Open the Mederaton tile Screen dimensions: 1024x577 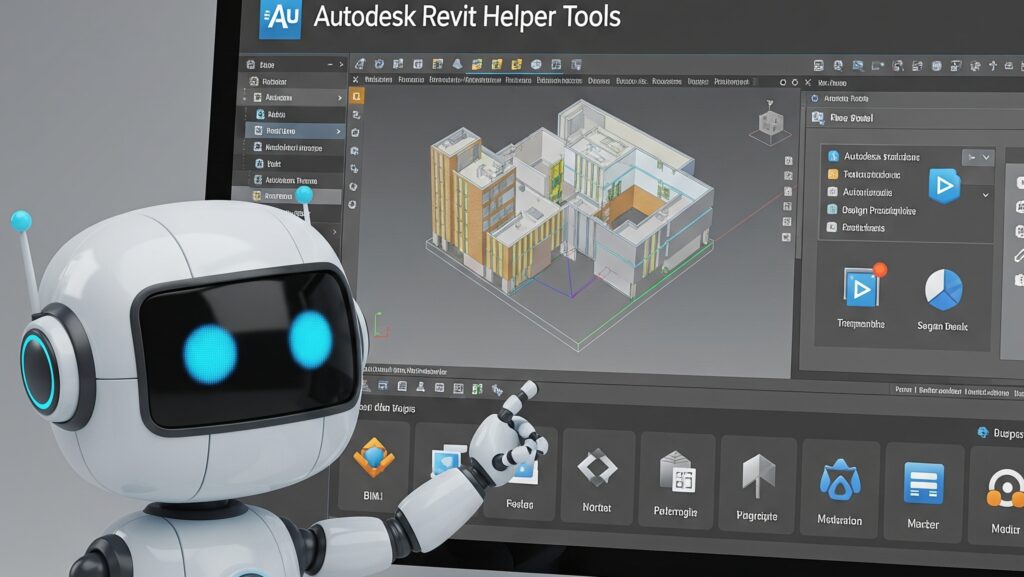(x=840, y=488)
